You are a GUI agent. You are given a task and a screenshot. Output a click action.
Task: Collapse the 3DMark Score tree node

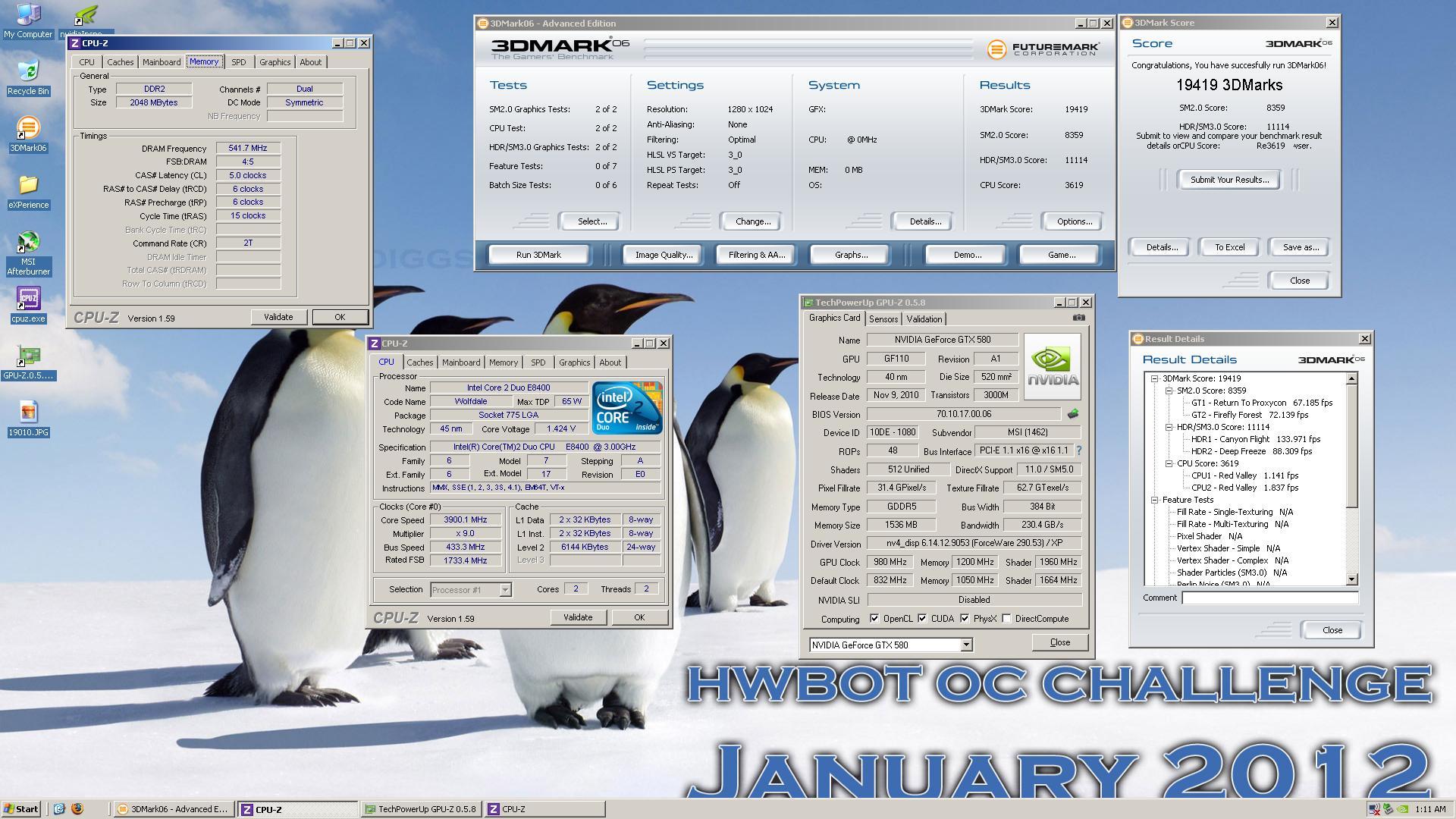point(1154,378)
